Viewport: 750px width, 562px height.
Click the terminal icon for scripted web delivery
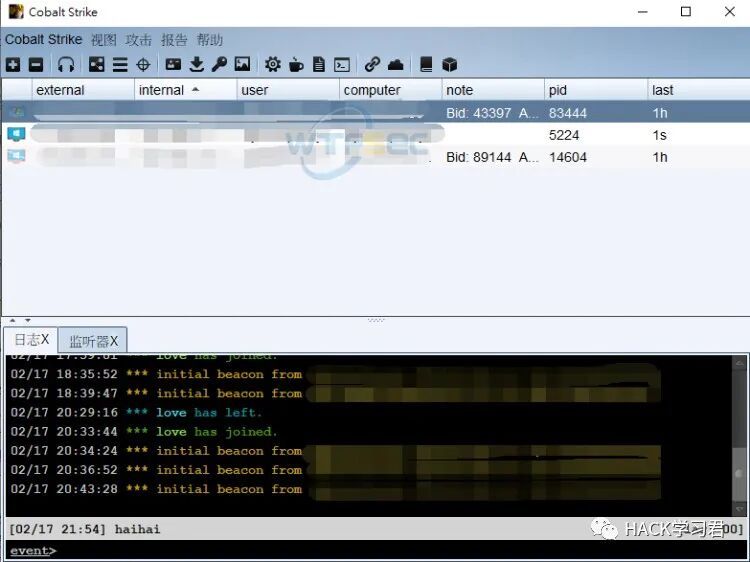point(342,64)
